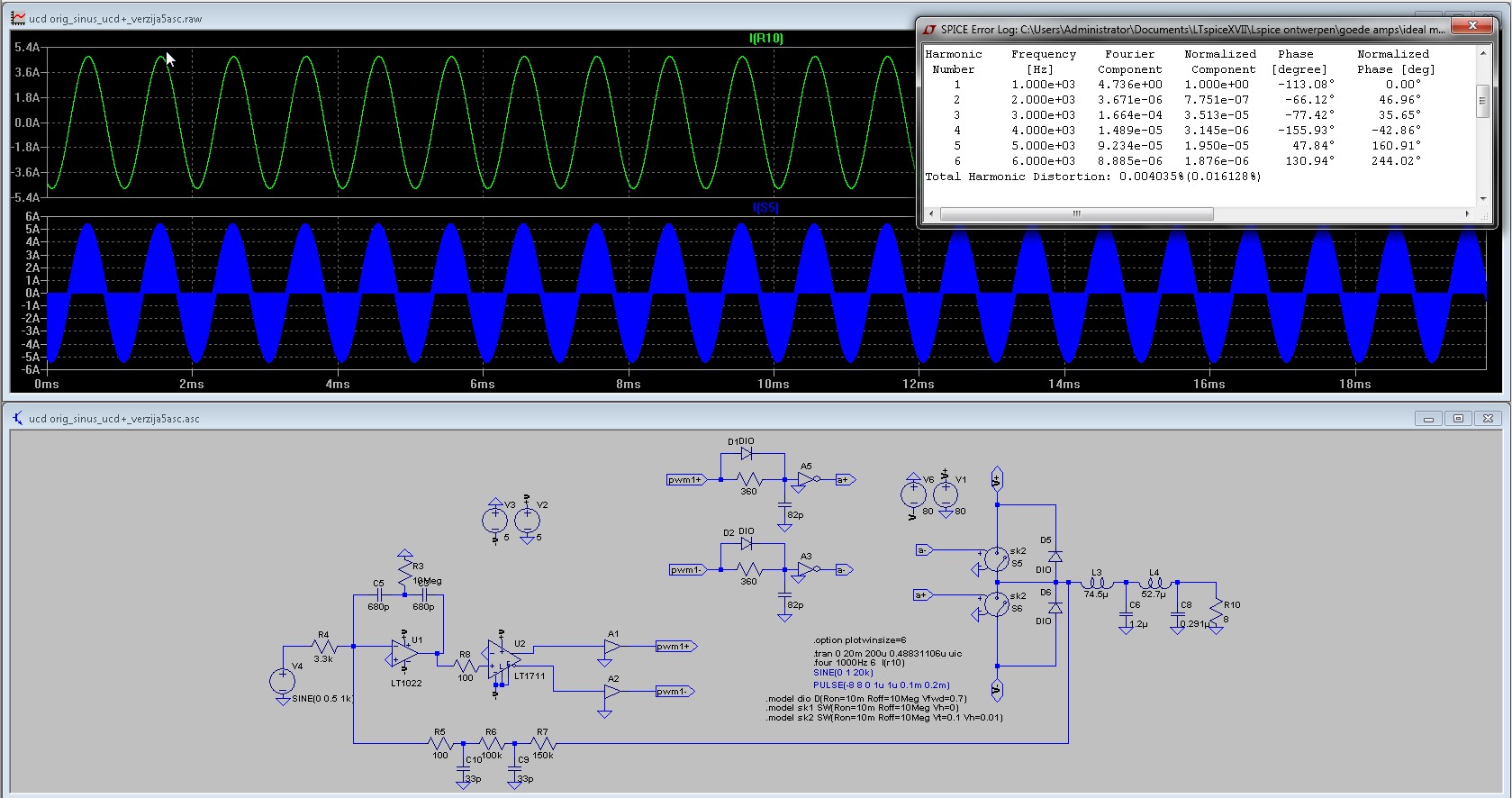Minimize the schematic .asc window

pos(1428,419)
